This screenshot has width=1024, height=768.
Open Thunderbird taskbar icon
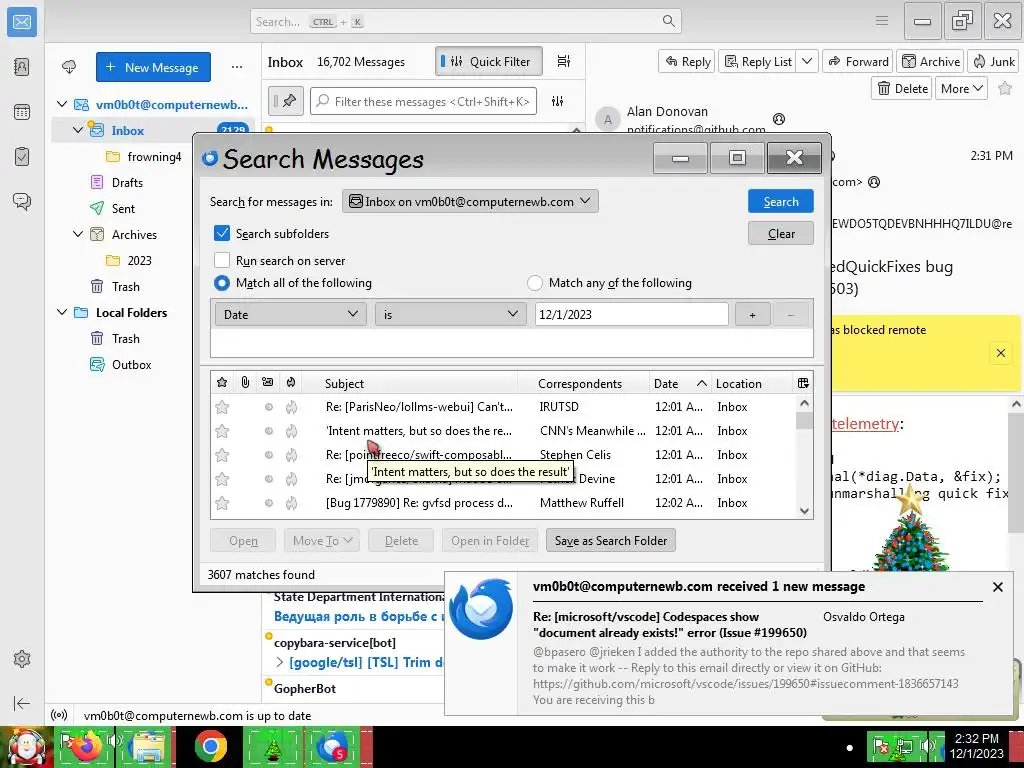click(332, 746)
